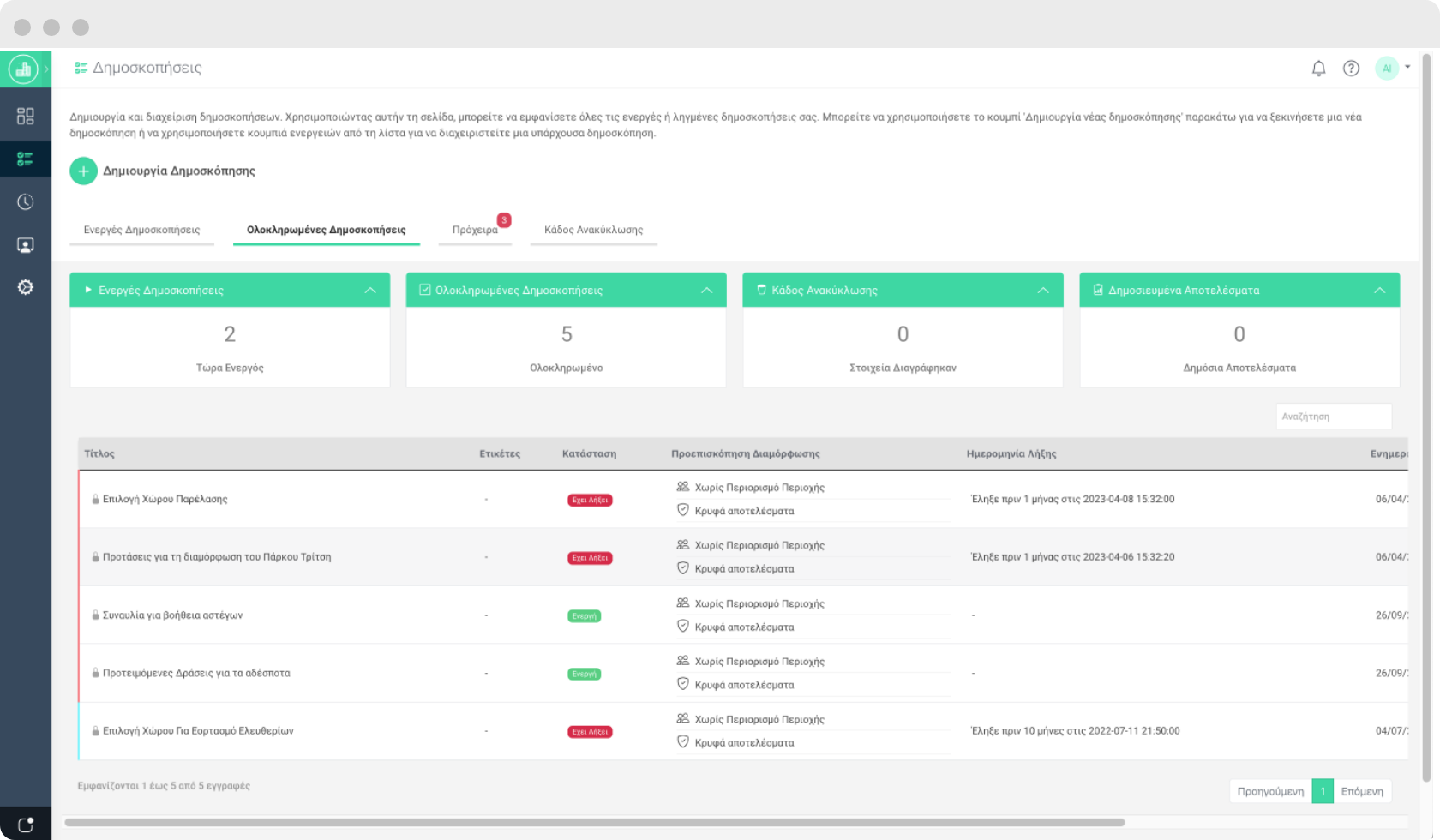This screenshot has width=1440, height=840.
Task: Collapse the Κάδος Ανακύκλωσης stats card
Action: (x=1043, y=291)
